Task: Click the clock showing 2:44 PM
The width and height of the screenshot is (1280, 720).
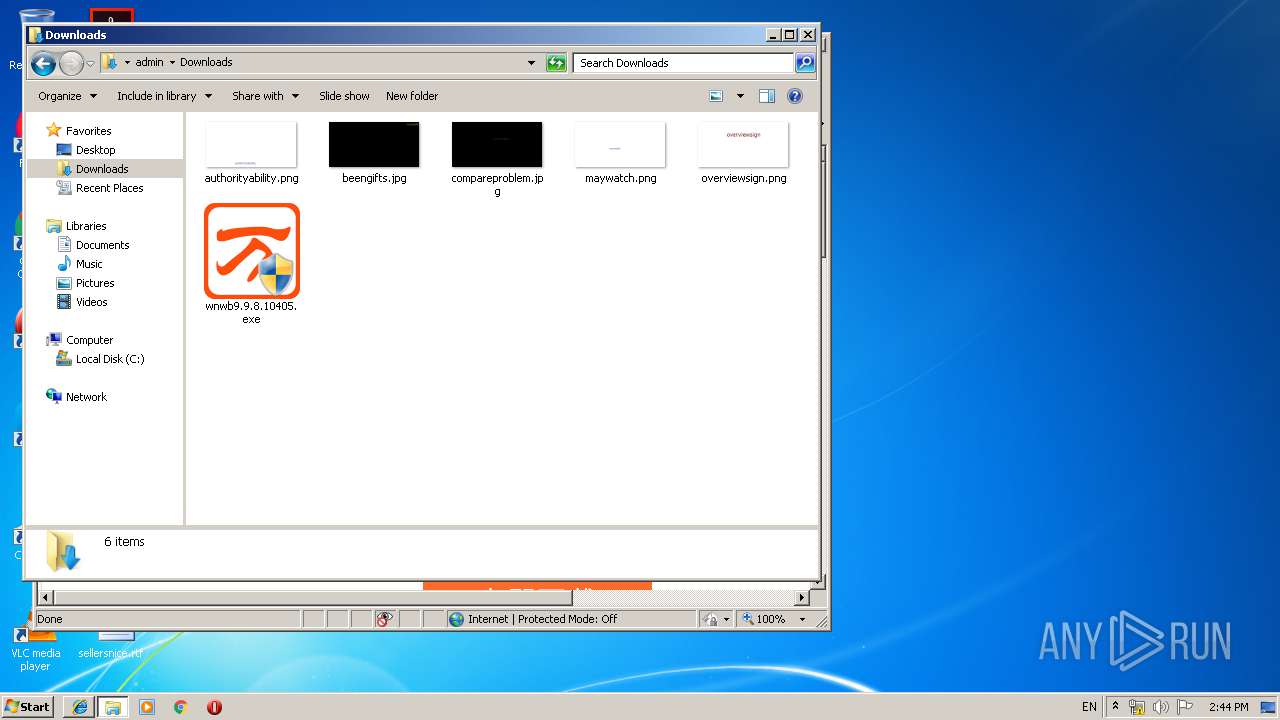Action: pos(1228,707)
